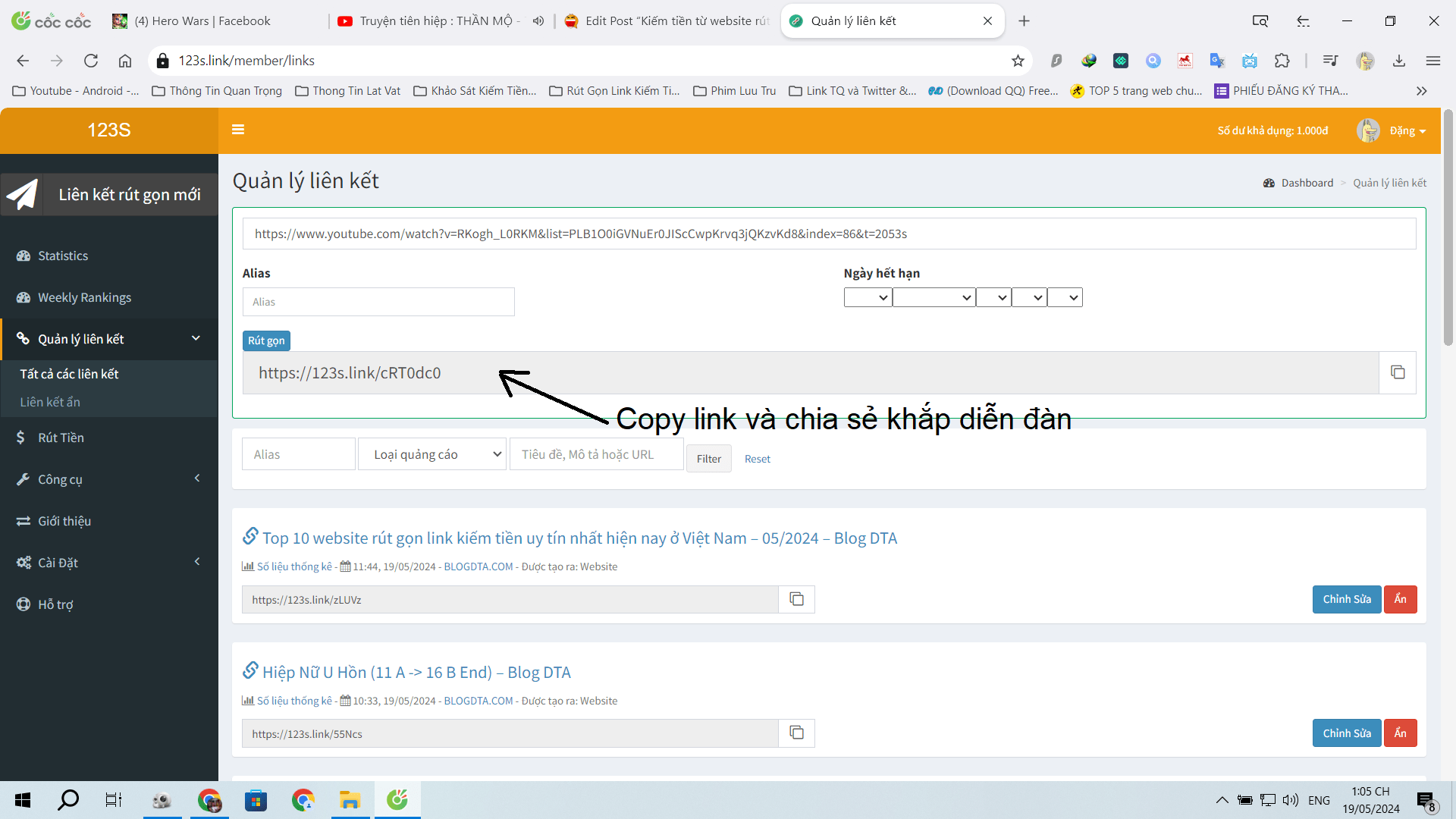Collapse Quản lý liên kết sidebar menu
Viewport: 1456px width, 819px height.
[109, 339]
